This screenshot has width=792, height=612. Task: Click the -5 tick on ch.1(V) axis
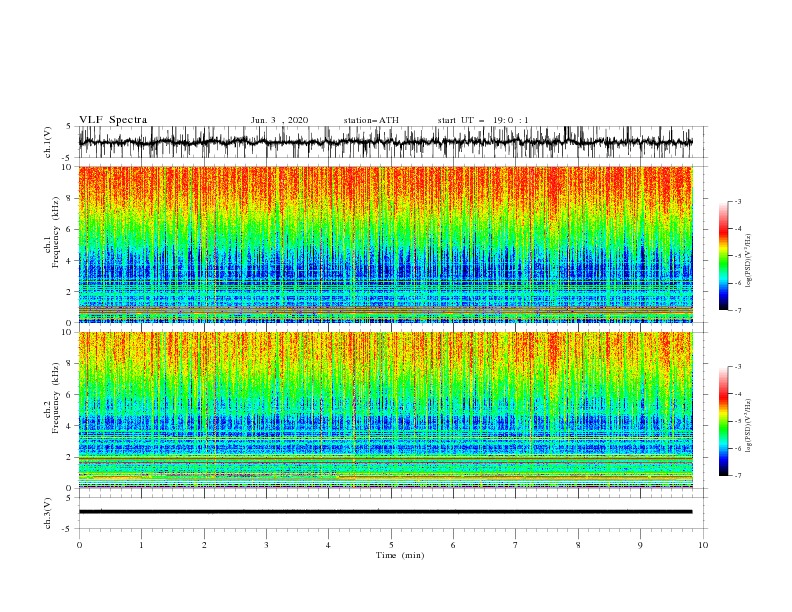coord(67,158)
